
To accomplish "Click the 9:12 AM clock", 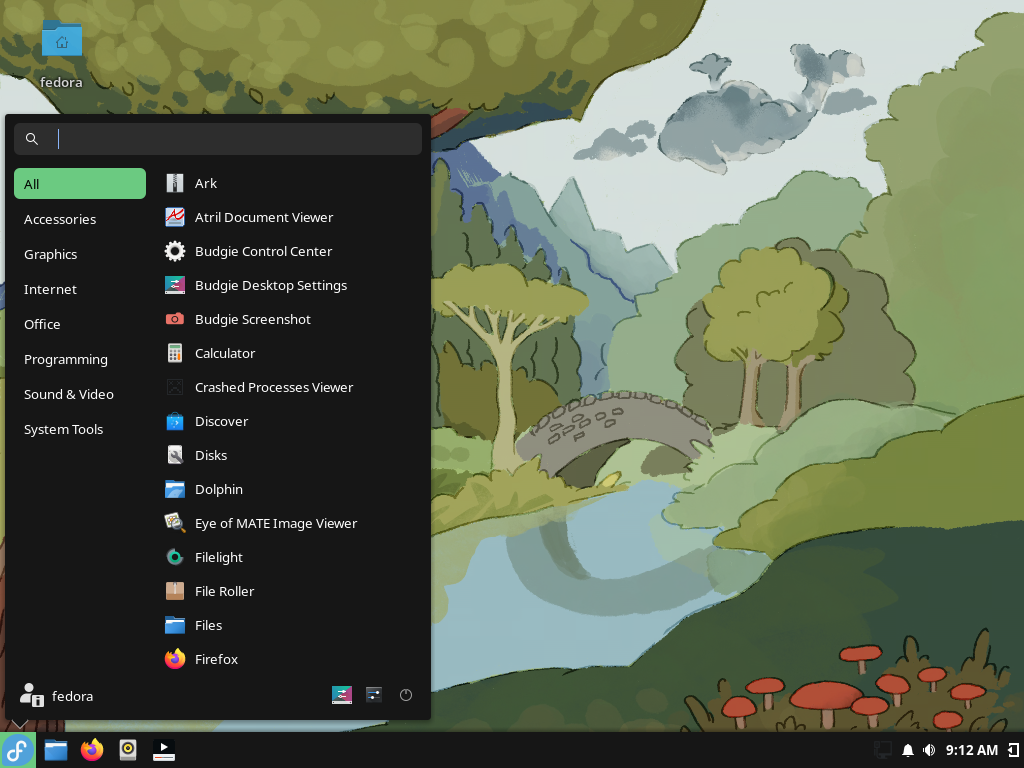I will click(972, 750).
